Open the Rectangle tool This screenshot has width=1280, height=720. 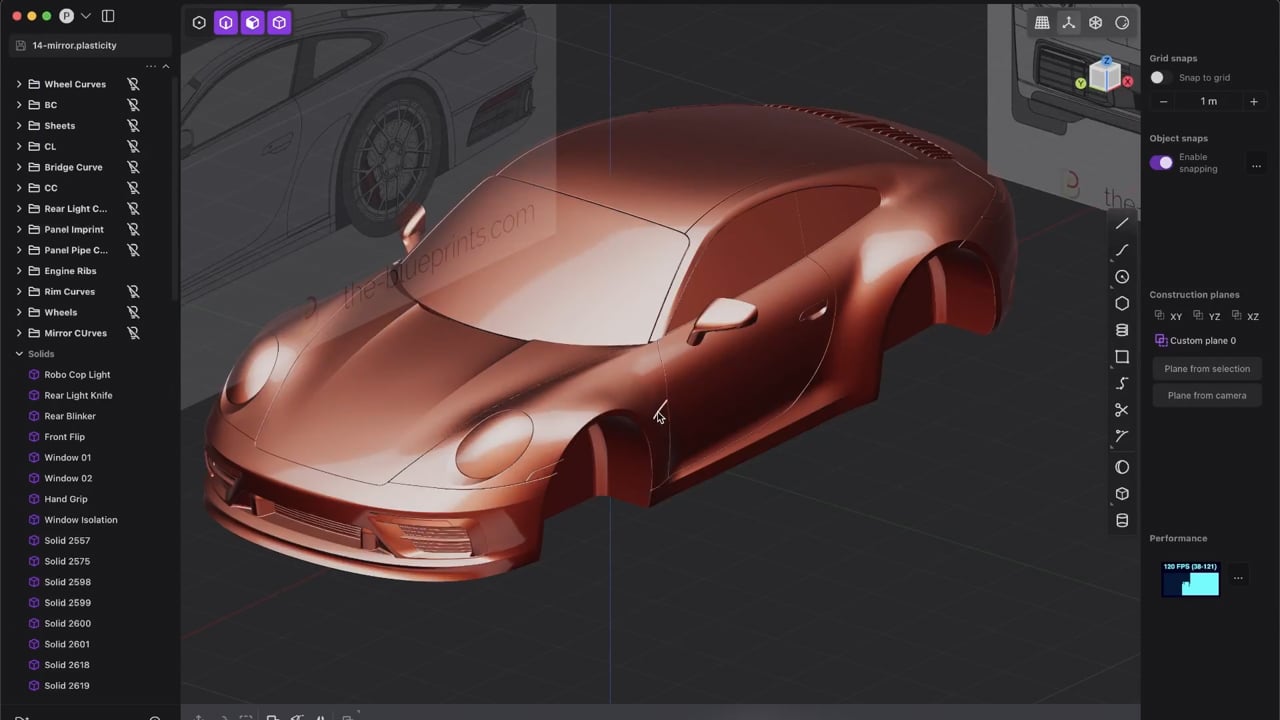point(1122,356)
